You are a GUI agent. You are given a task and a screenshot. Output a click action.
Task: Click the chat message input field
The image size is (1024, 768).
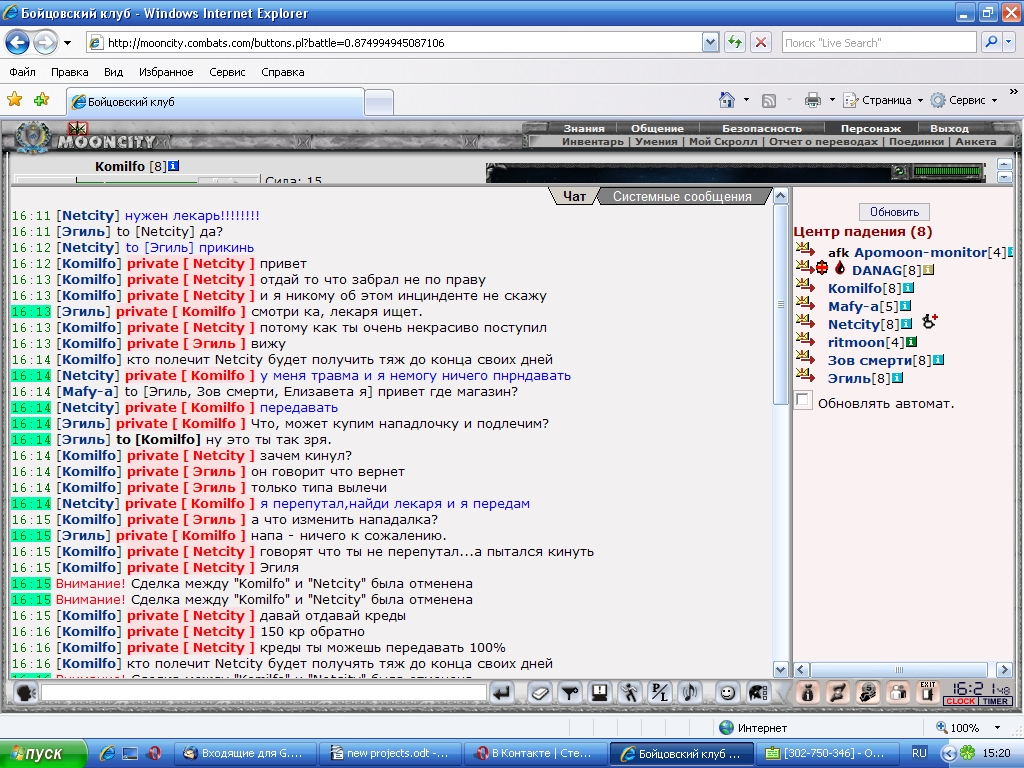click(264, 692)
